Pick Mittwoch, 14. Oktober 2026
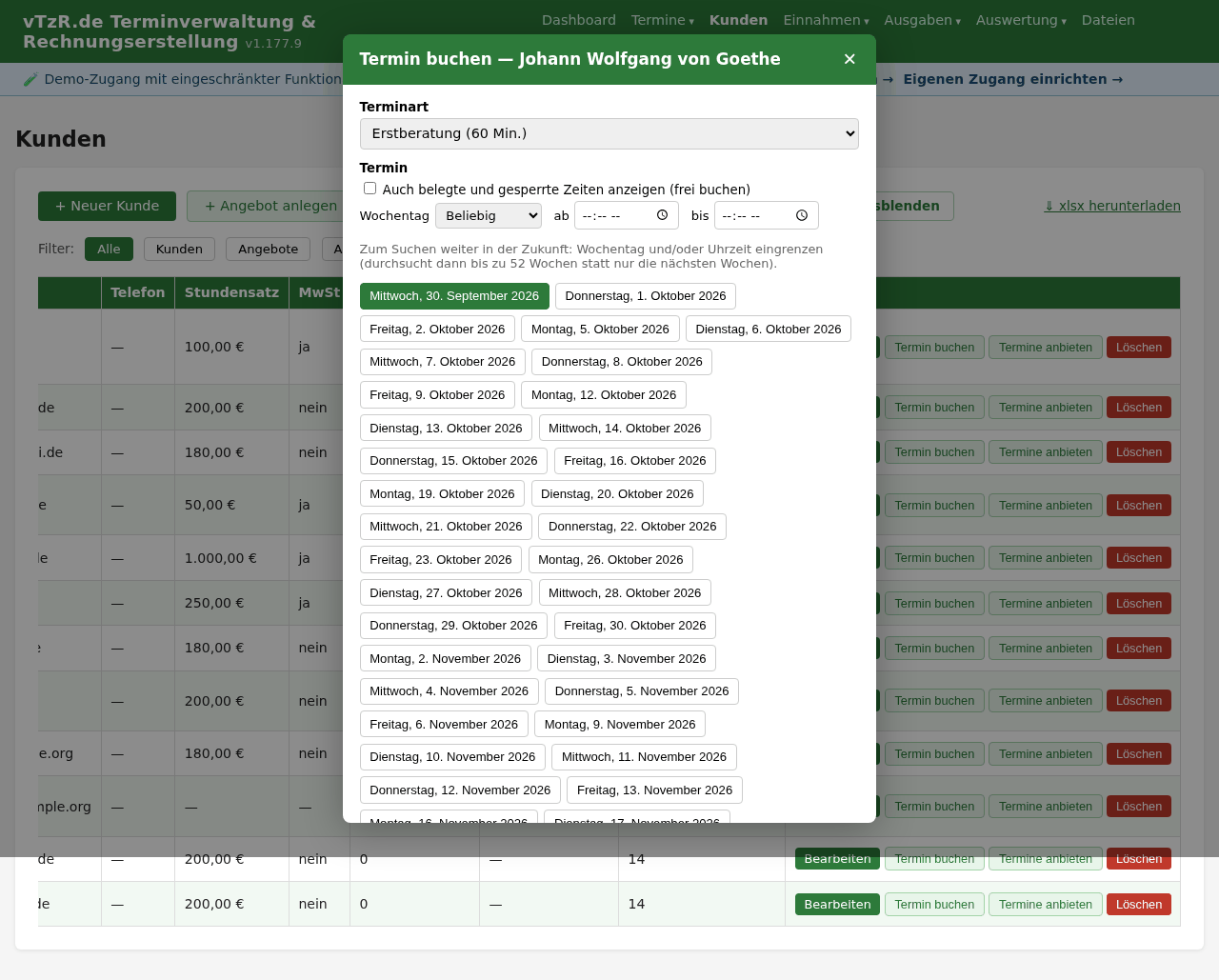The height and width of the screenshot is (980, 1219). click(625, 429)
